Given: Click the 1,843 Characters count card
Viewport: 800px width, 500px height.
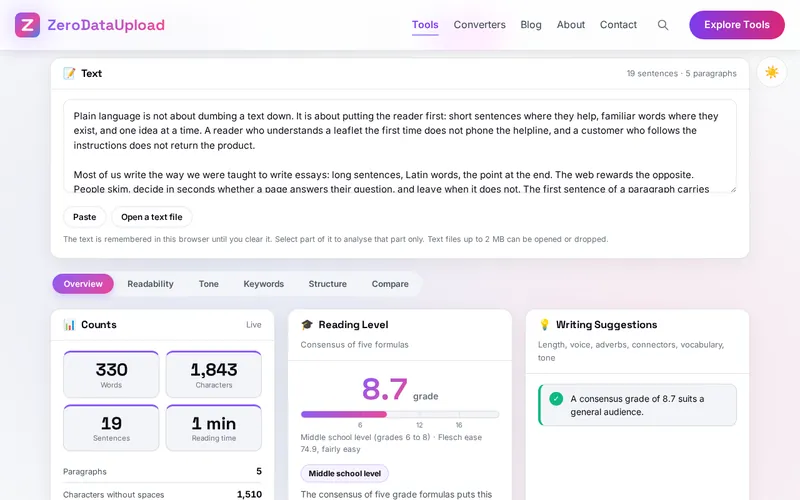Looking at the screenshot, I should click(214, 374).
